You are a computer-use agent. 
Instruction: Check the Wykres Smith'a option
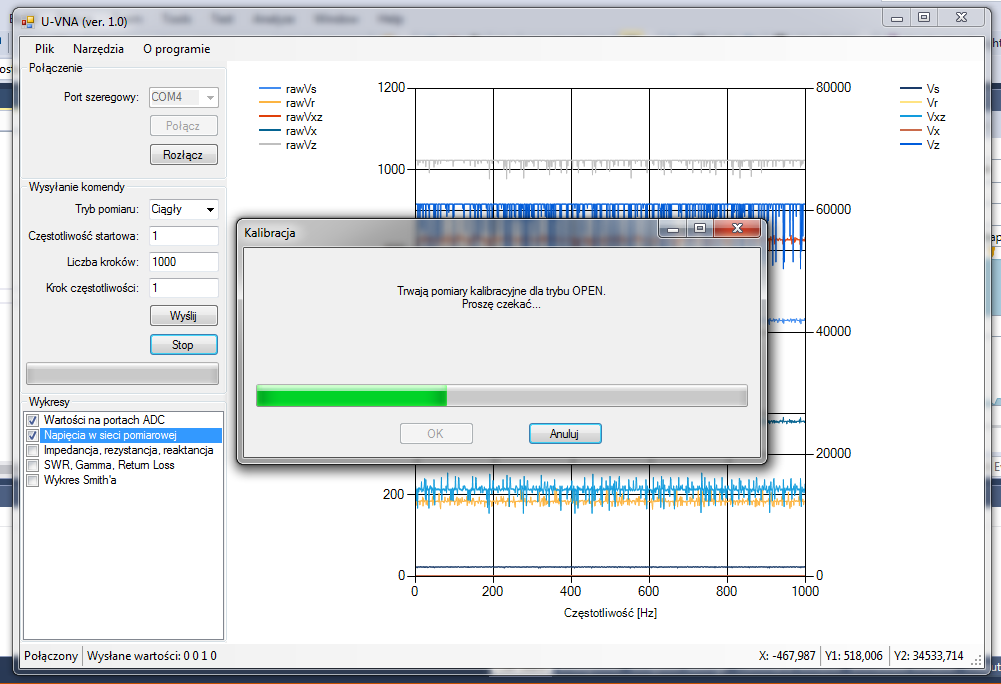tap(33, 481)
